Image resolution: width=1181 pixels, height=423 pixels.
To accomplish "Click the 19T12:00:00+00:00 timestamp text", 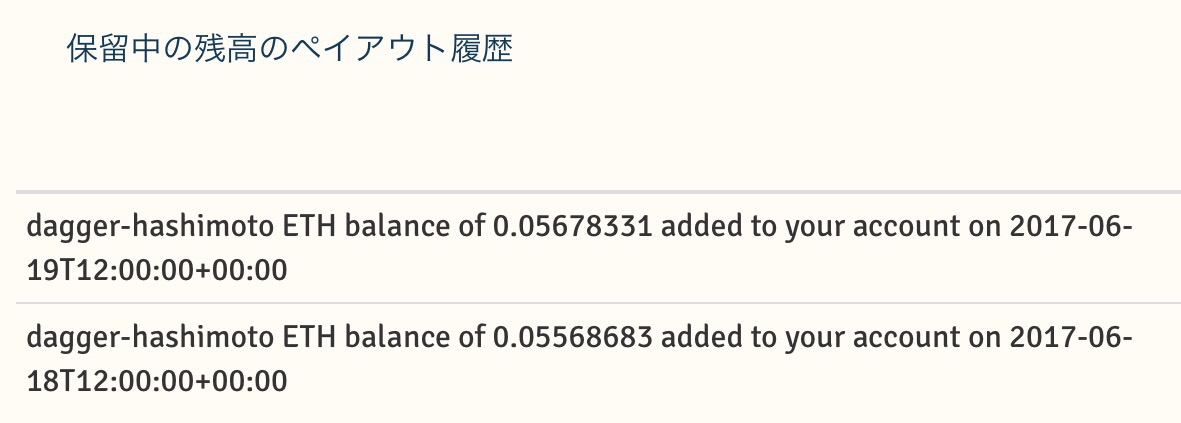I will point(157,270).
